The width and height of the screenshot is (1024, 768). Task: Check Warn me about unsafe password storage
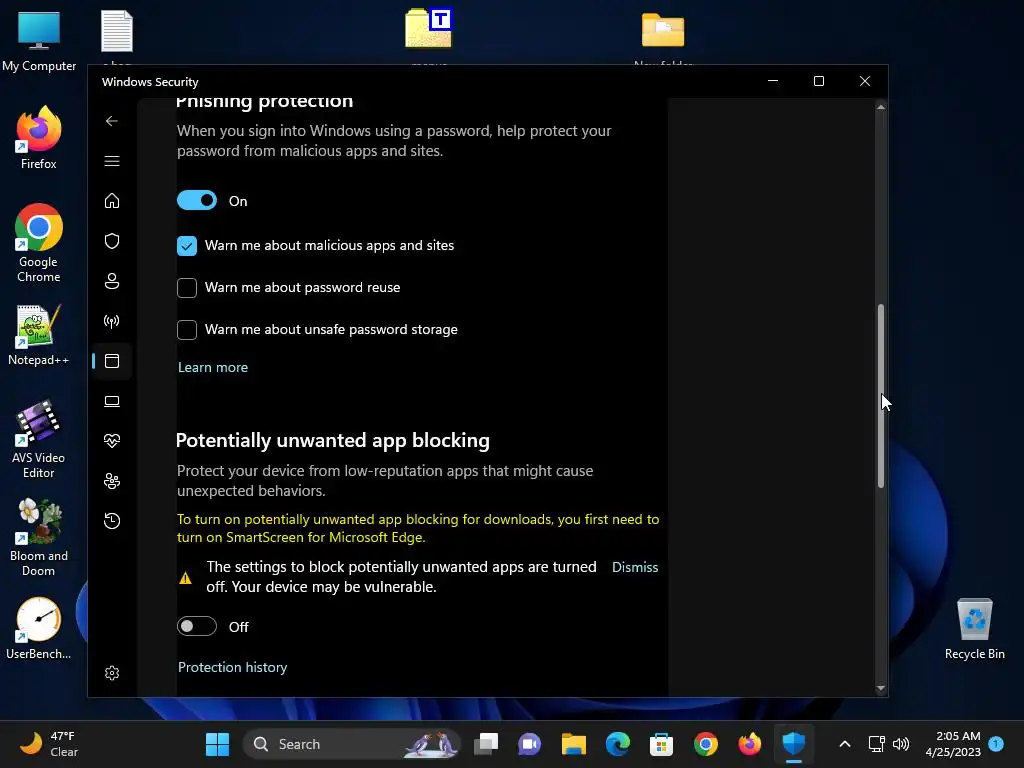pos(187,330)
